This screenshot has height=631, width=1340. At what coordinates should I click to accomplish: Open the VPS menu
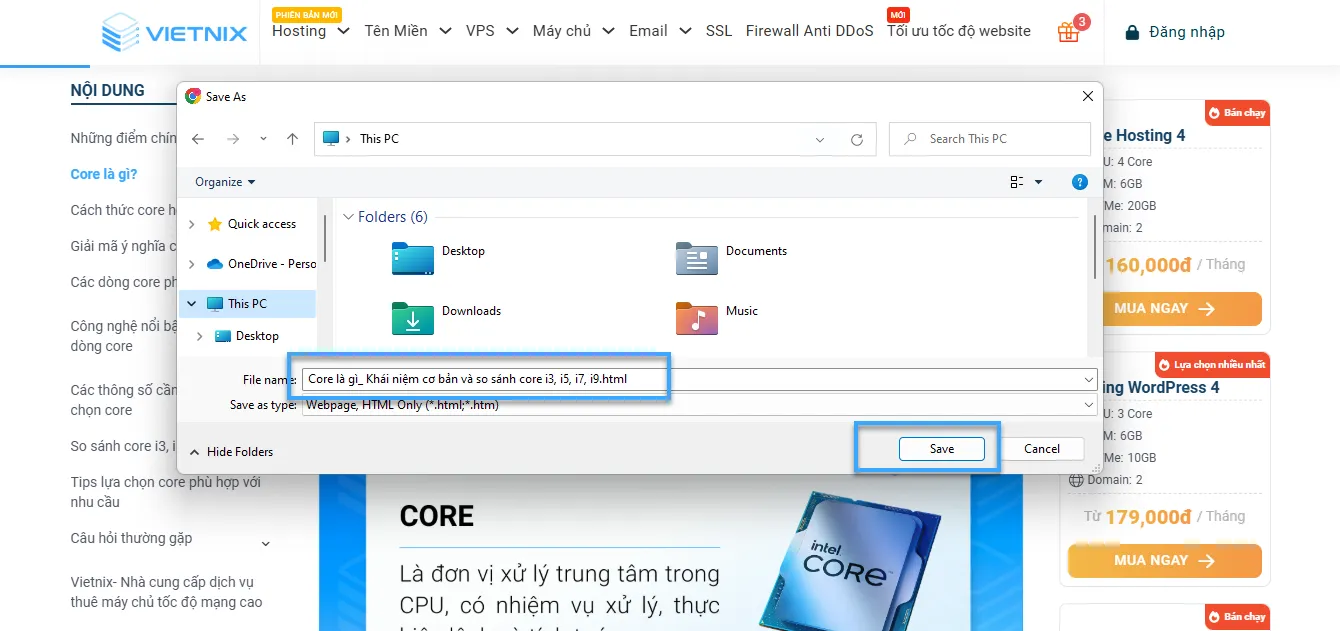click(492, 31)
